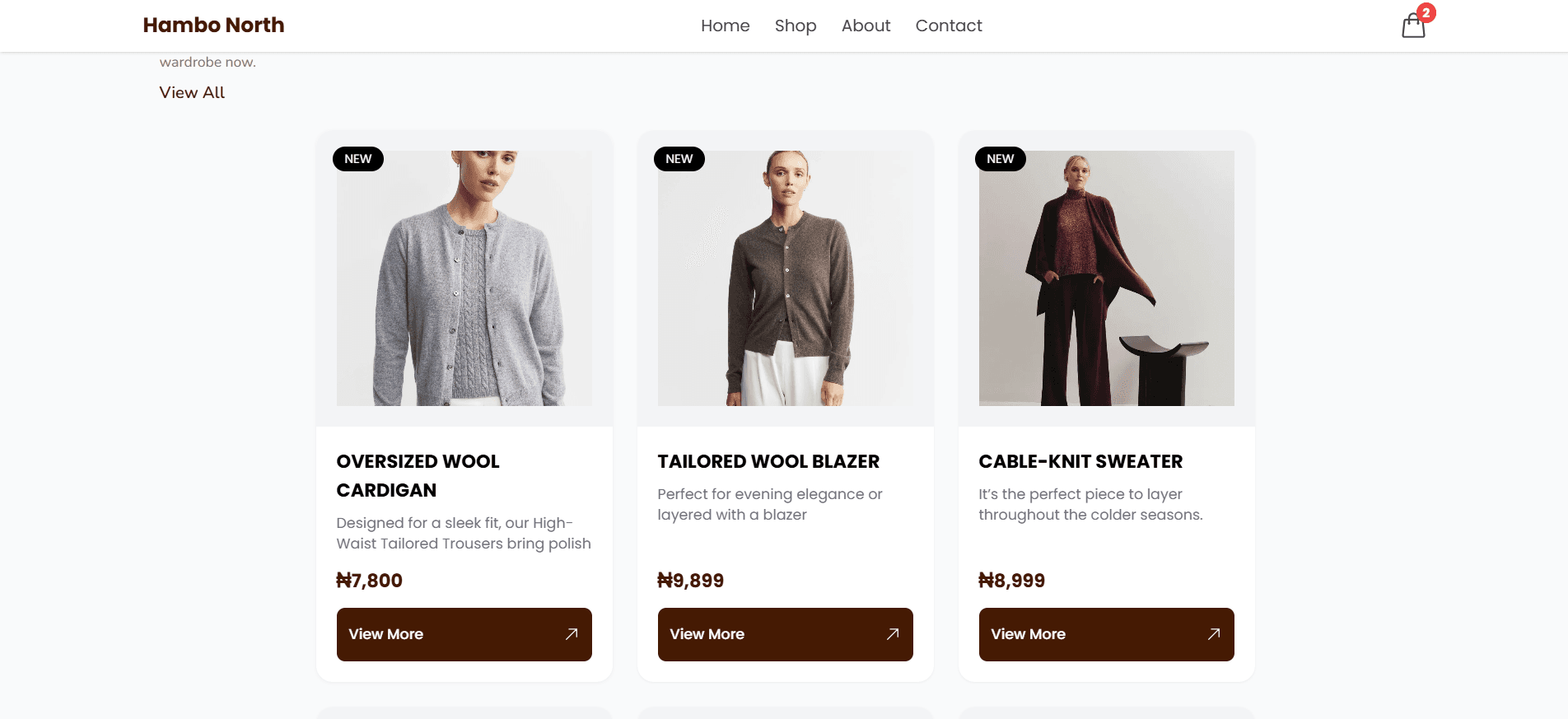Viewport: 1568px width, 719px height.
Task: Open the Shop menu item
Action: click(x=796, y=26)
